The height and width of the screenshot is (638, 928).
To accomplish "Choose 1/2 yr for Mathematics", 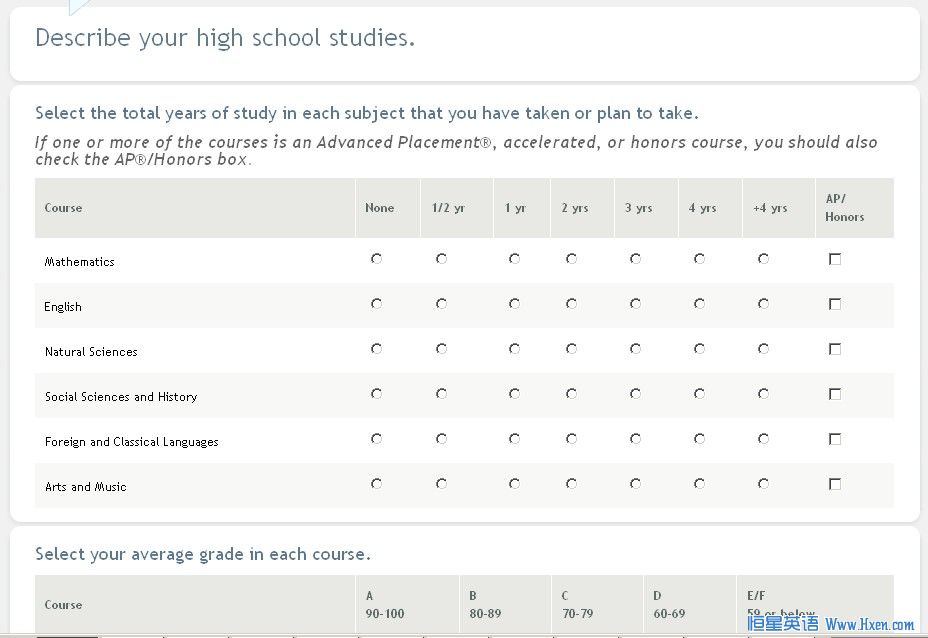I will (441, 259).
